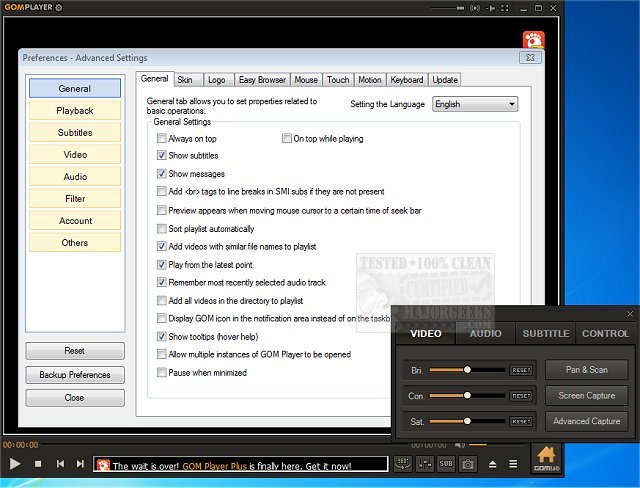Open the Update tab

tap(445, 80)
